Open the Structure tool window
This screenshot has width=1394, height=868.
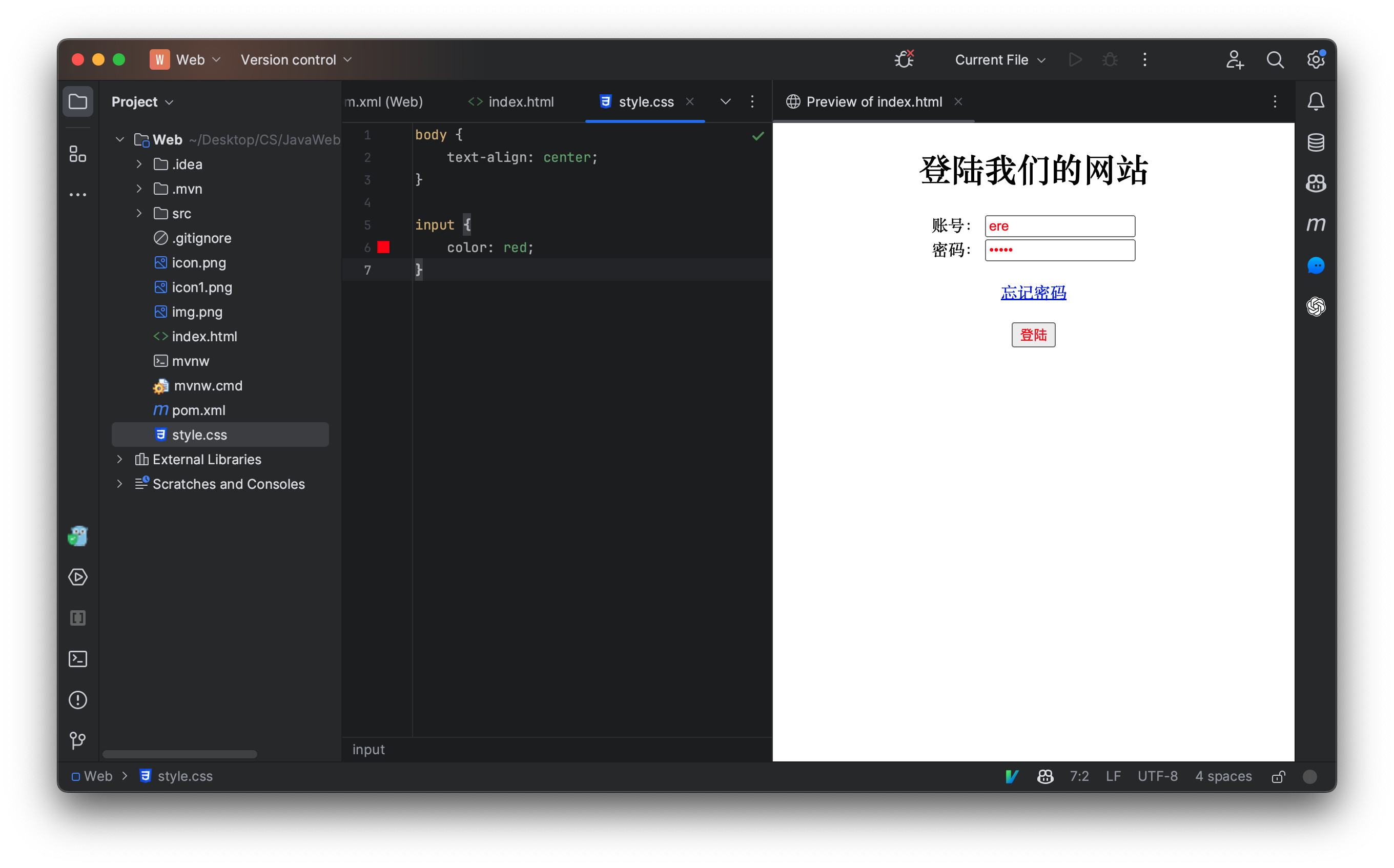click(x=77, y=153)
